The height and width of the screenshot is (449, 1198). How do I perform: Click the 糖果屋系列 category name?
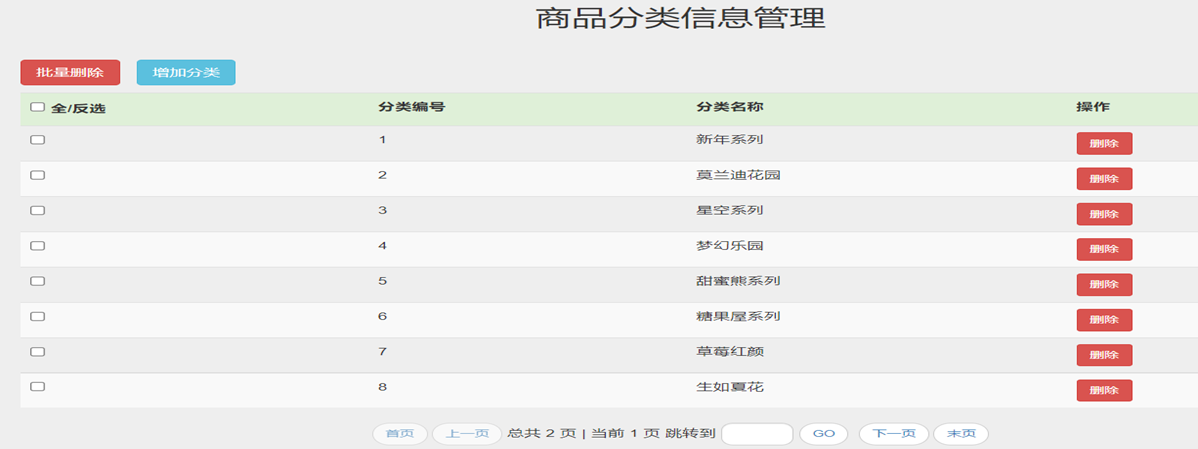738,315
